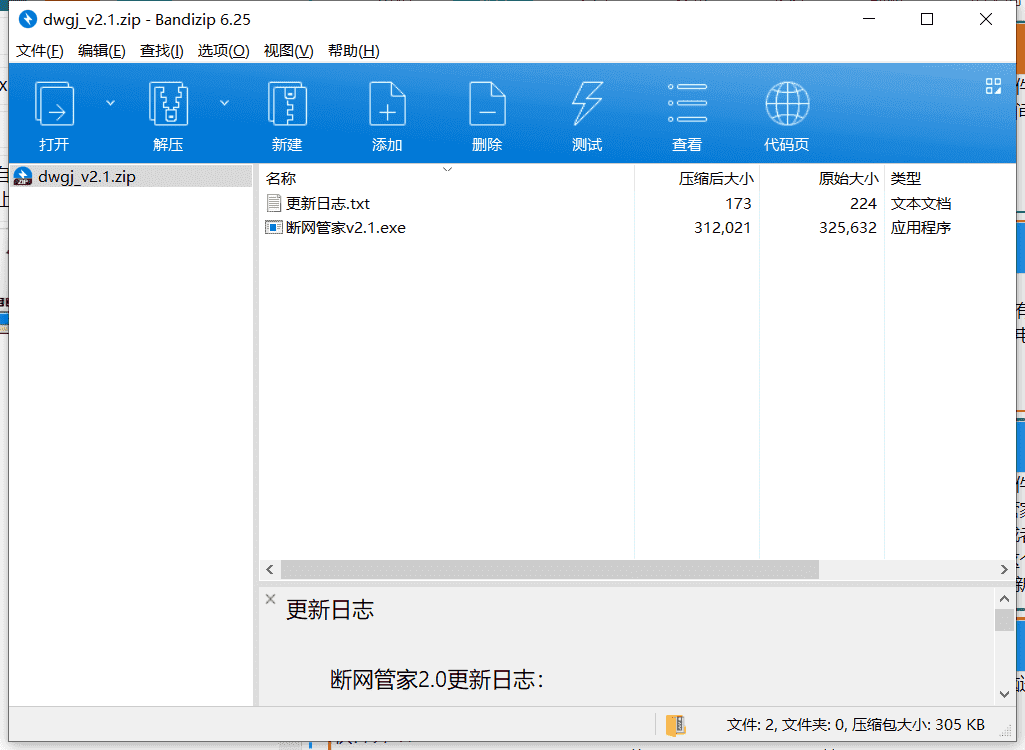Expand the 打开 dropdown arrow

click(110, 103)
